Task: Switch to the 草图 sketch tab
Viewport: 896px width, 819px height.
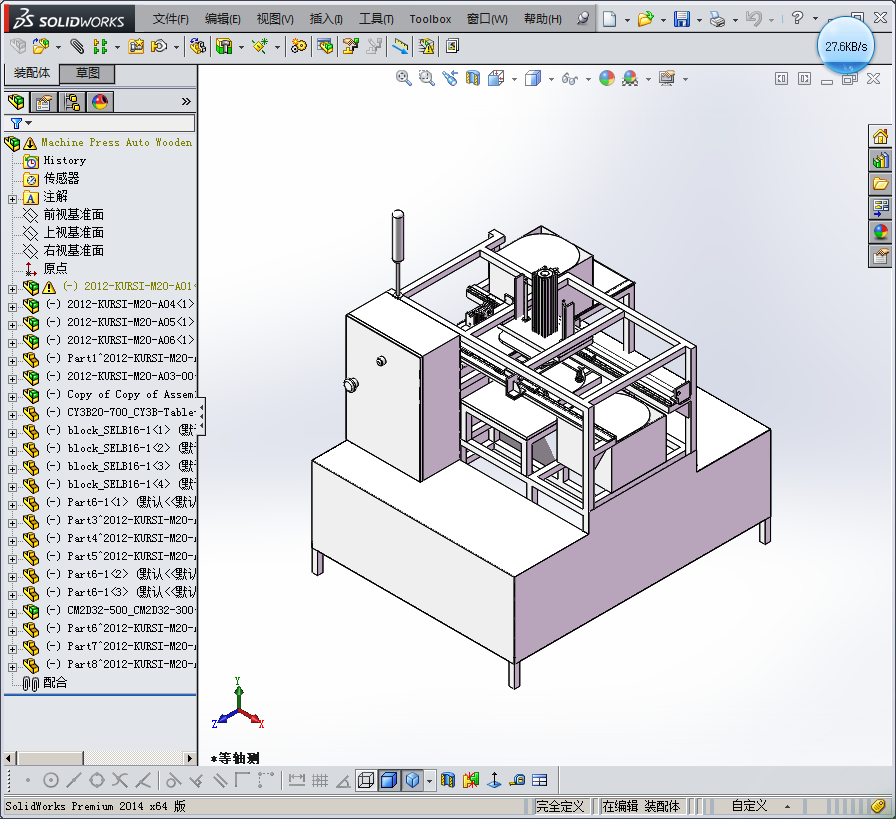Action: pos(87,73)
